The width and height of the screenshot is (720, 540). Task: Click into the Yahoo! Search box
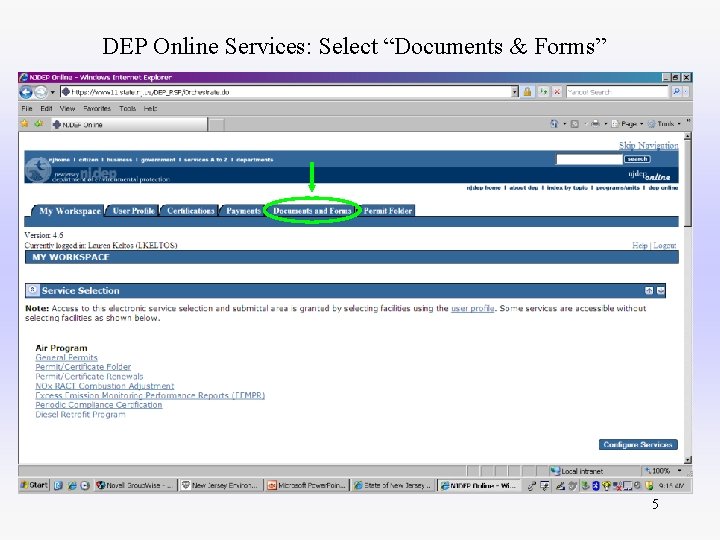pyautogui.click(x=617, y=92)
